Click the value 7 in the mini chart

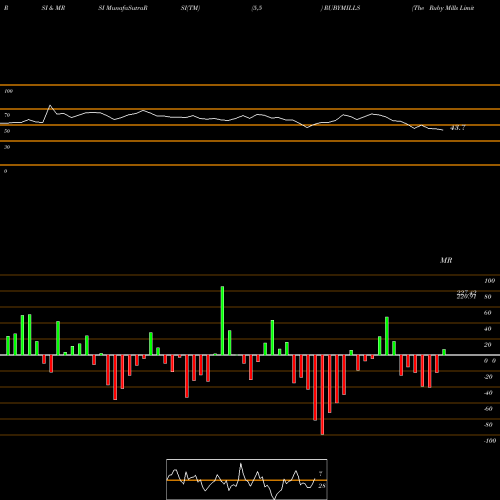coord(320,474)
